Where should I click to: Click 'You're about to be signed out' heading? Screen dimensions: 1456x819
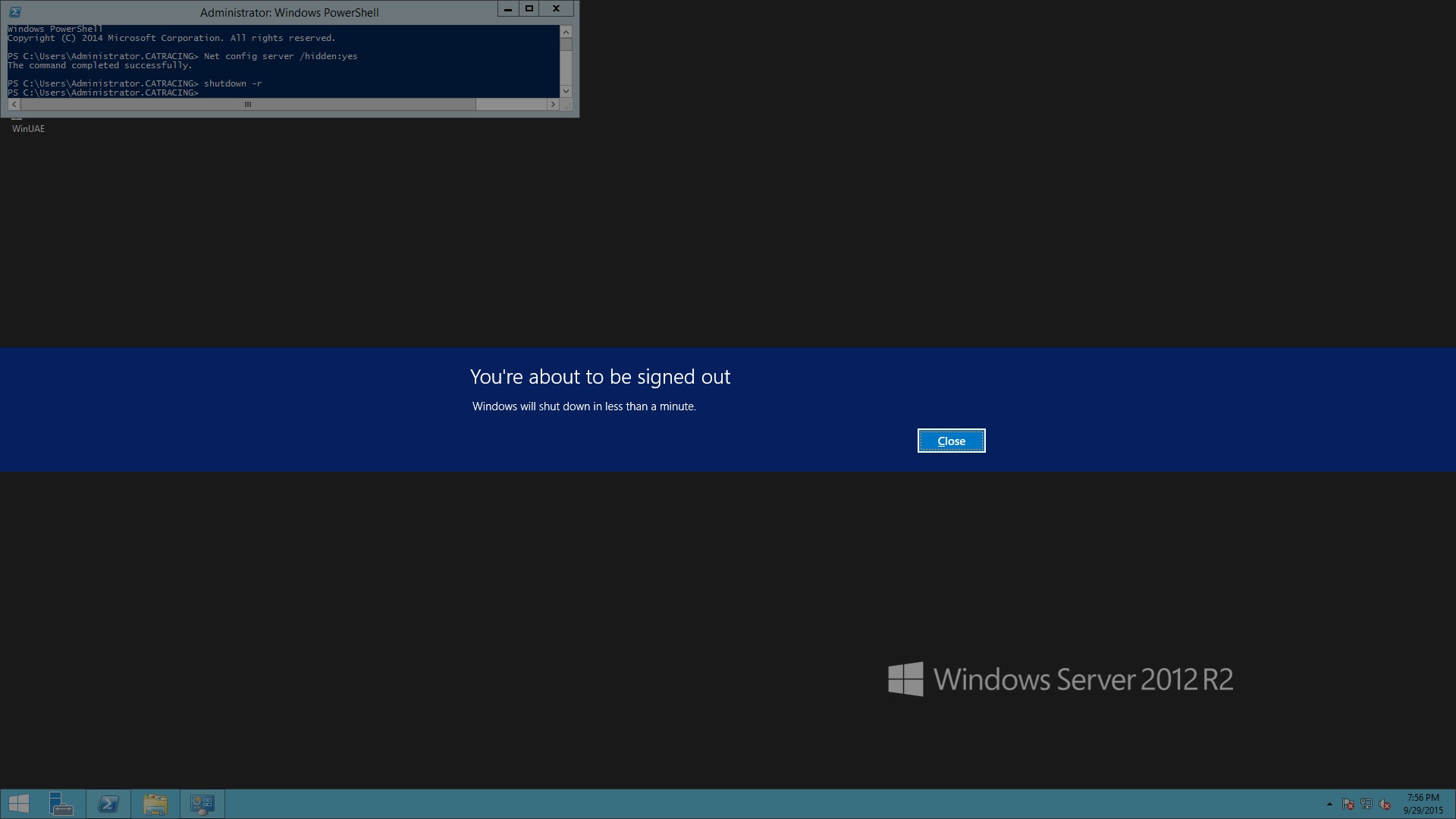tap(600, 377)
